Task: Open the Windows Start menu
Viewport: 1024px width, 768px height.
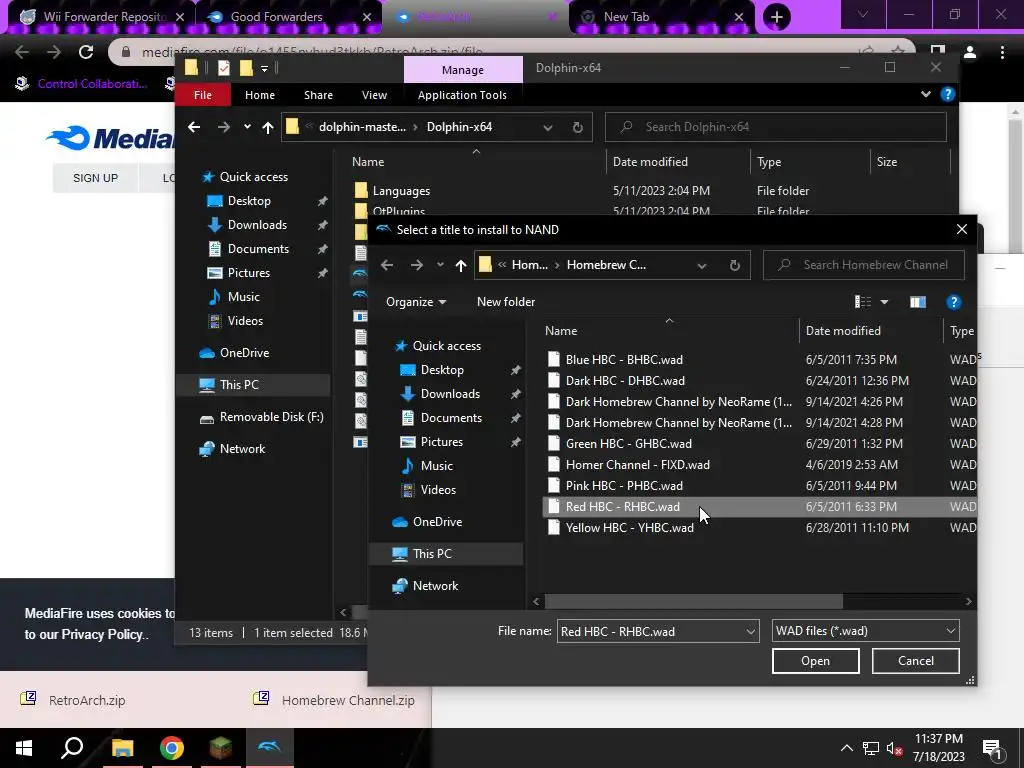Action: (x=24, y=748)
